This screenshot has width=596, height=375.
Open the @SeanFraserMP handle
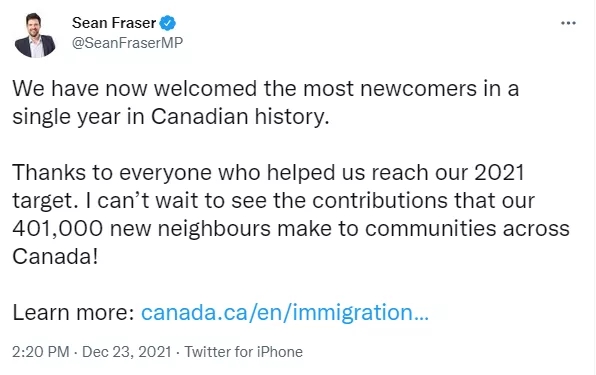point(127,43)
